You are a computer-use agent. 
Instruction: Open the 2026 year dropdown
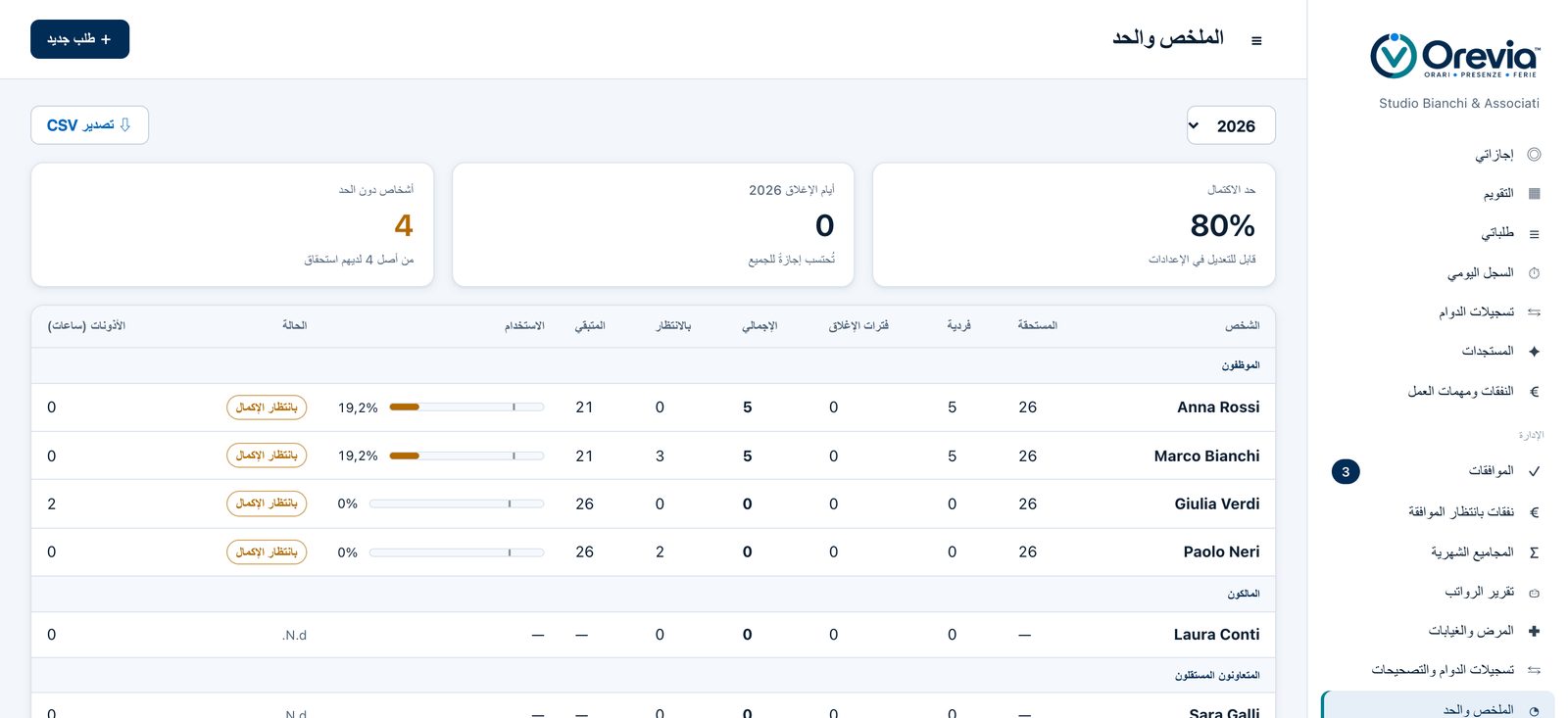[1231, 125]
